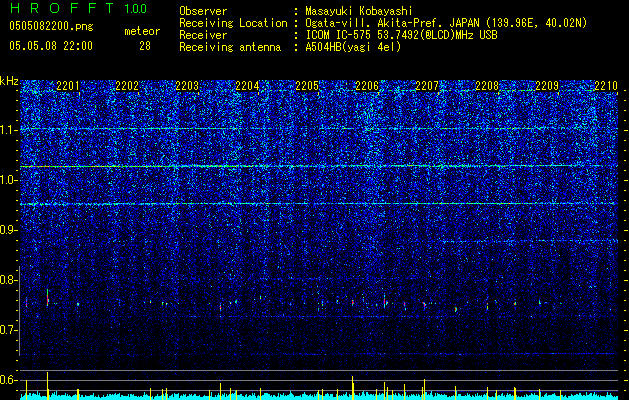Click the 1.1 kHz axis label
The image size is (629, 400).
pyautogui.click(x=8, y=130)
